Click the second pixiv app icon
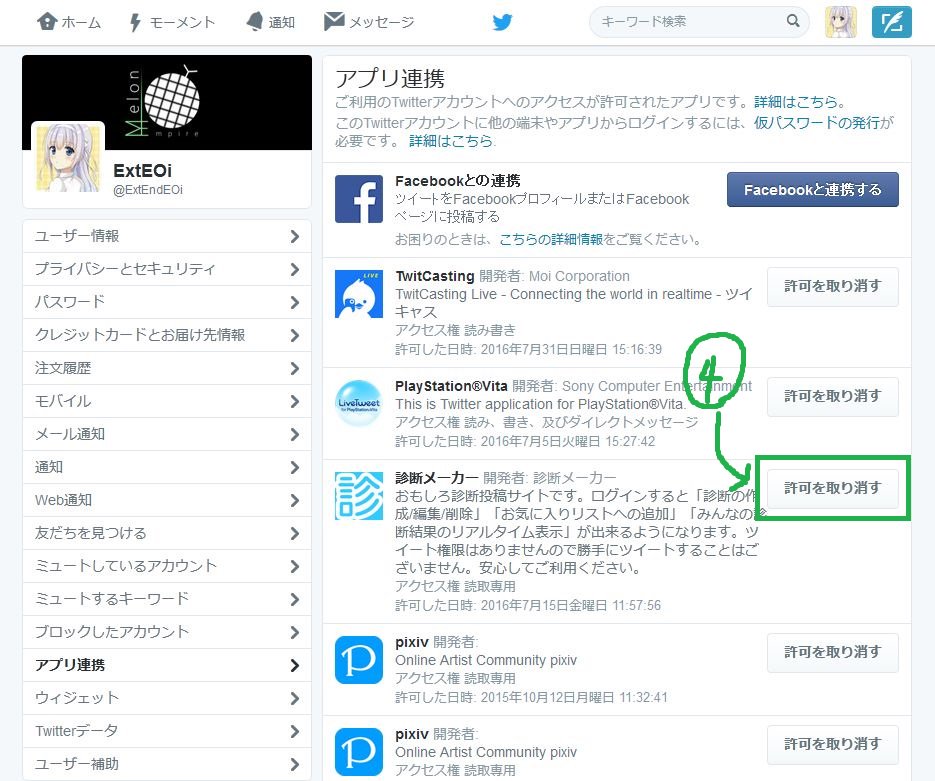Viewport: 935px width, 781px height. pos(358,752)
